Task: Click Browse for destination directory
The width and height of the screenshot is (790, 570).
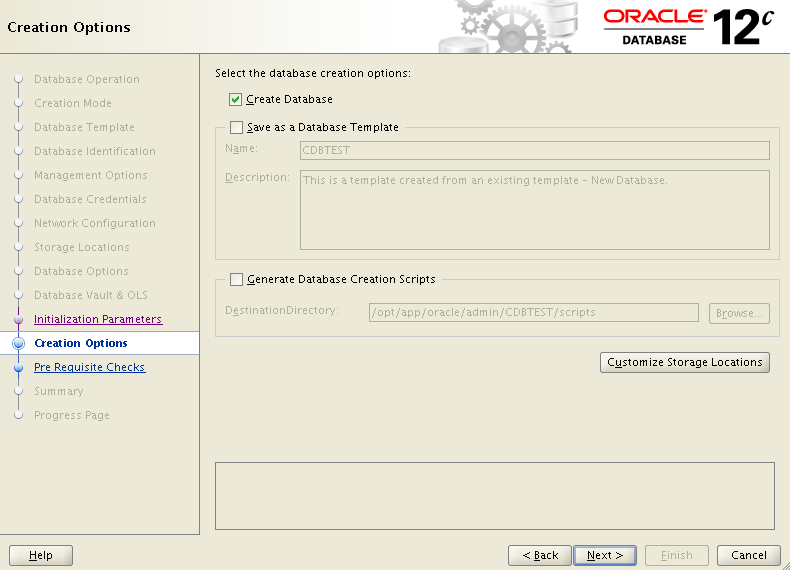Action: coord(739,313)
